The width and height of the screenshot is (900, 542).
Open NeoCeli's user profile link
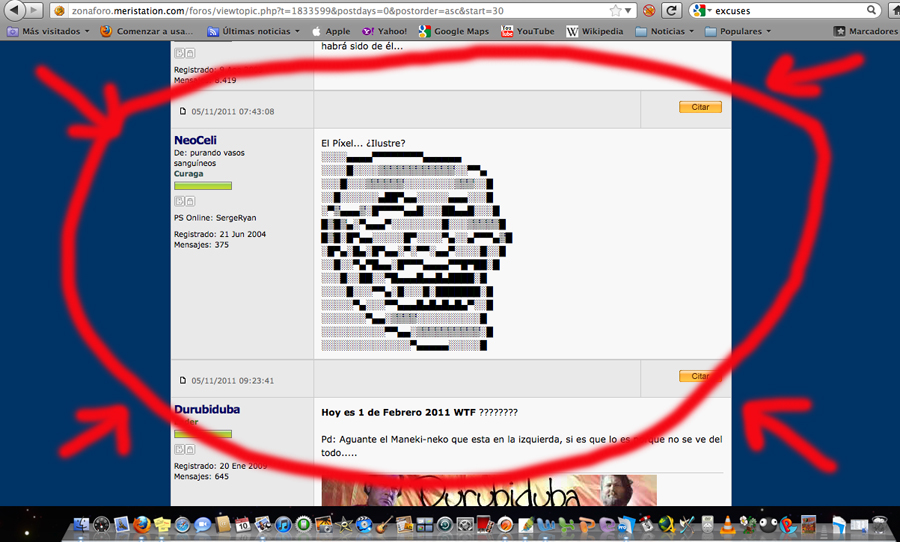[x=195, y=141]
